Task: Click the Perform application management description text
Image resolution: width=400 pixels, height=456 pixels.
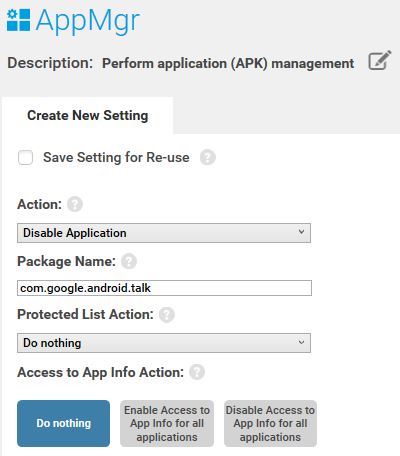Action: click(228, 63)
